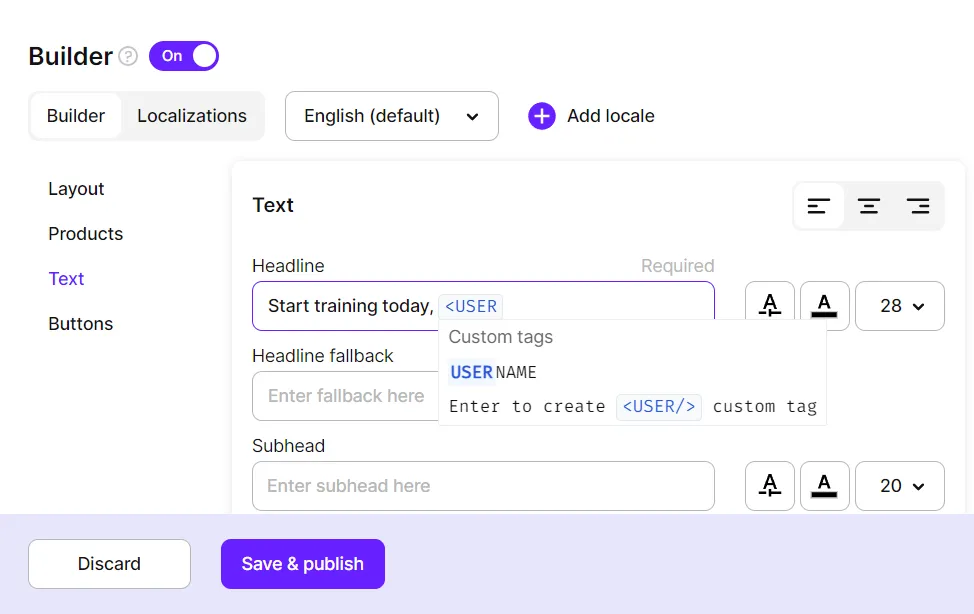The height and width of the screenshot is (614, 974).
Task: Select center text alignment icon
Action: (x=869, y=206)
